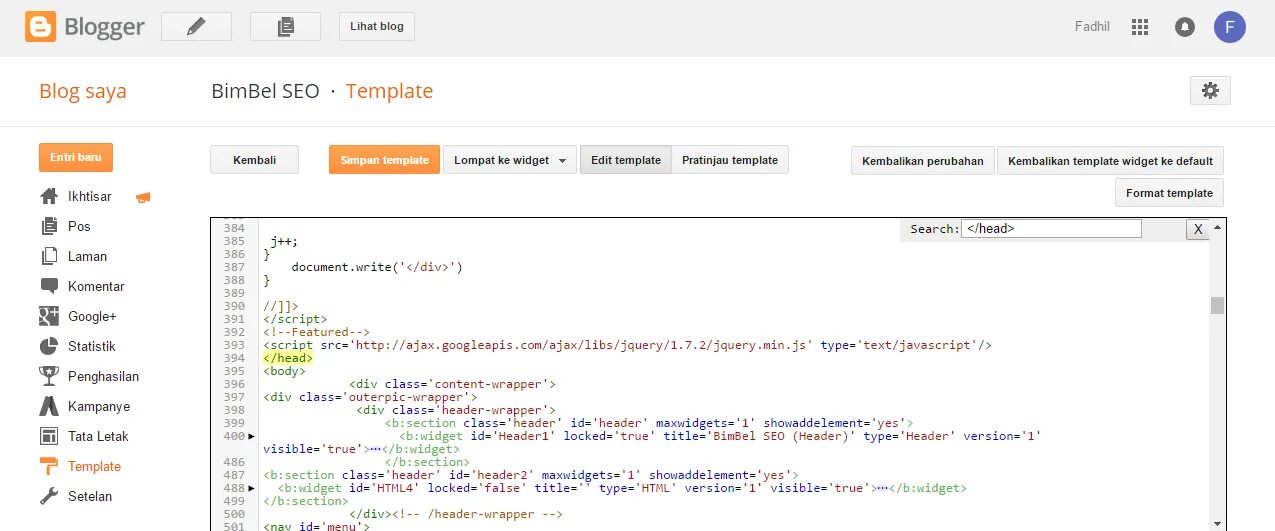Click line number 396 in gutter

235,384
